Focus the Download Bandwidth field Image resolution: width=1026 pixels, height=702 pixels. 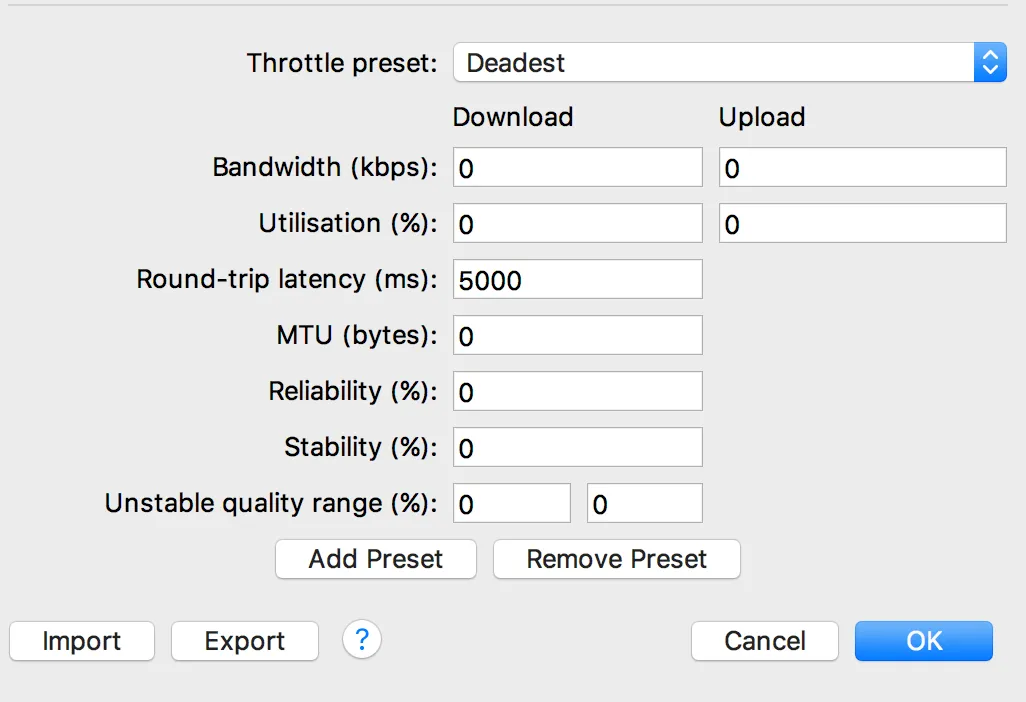[577, 168]
